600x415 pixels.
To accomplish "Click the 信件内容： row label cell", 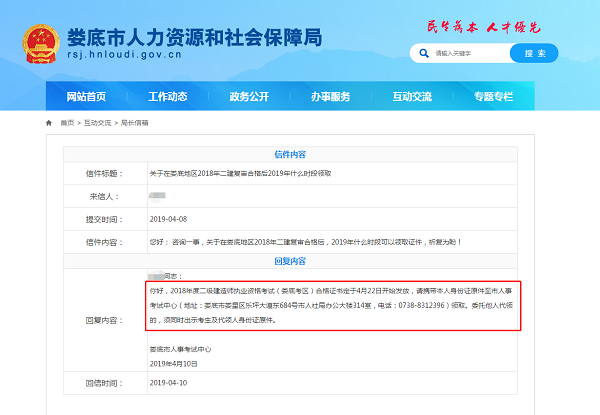I will pyautogui.click(x=105, y=242).
